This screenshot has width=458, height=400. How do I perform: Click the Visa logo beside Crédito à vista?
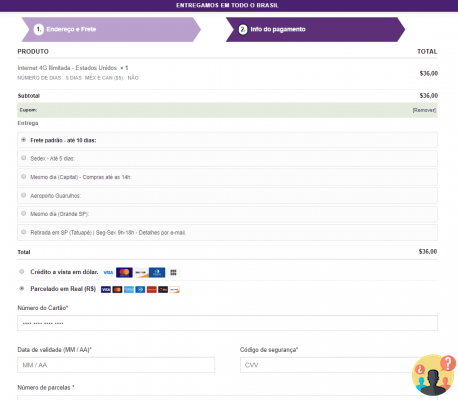pyautogui.click(x=108, y=272)
